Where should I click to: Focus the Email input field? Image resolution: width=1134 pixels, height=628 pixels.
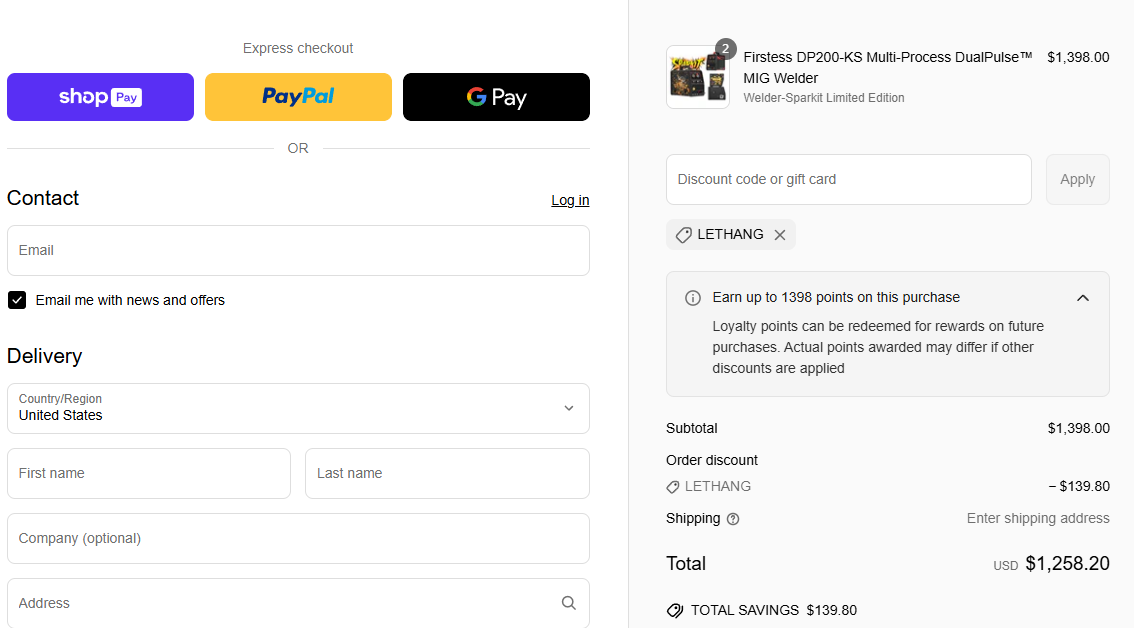coord(298,250)
